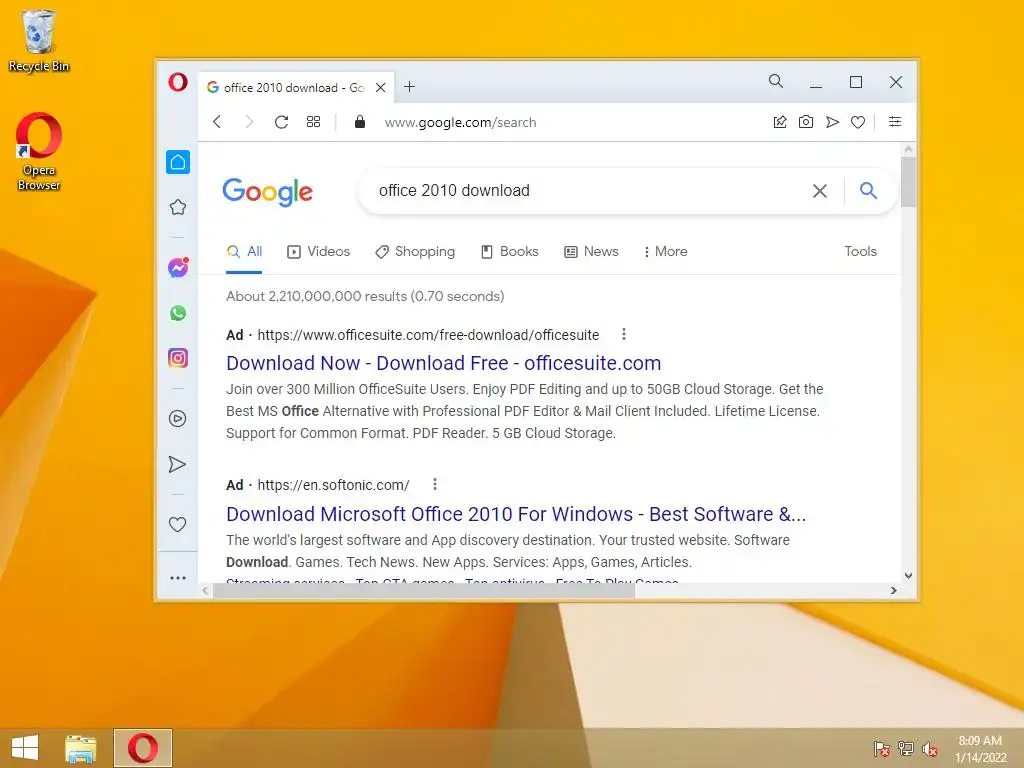
Task: Click the Google logo
Action: [268, 191]
